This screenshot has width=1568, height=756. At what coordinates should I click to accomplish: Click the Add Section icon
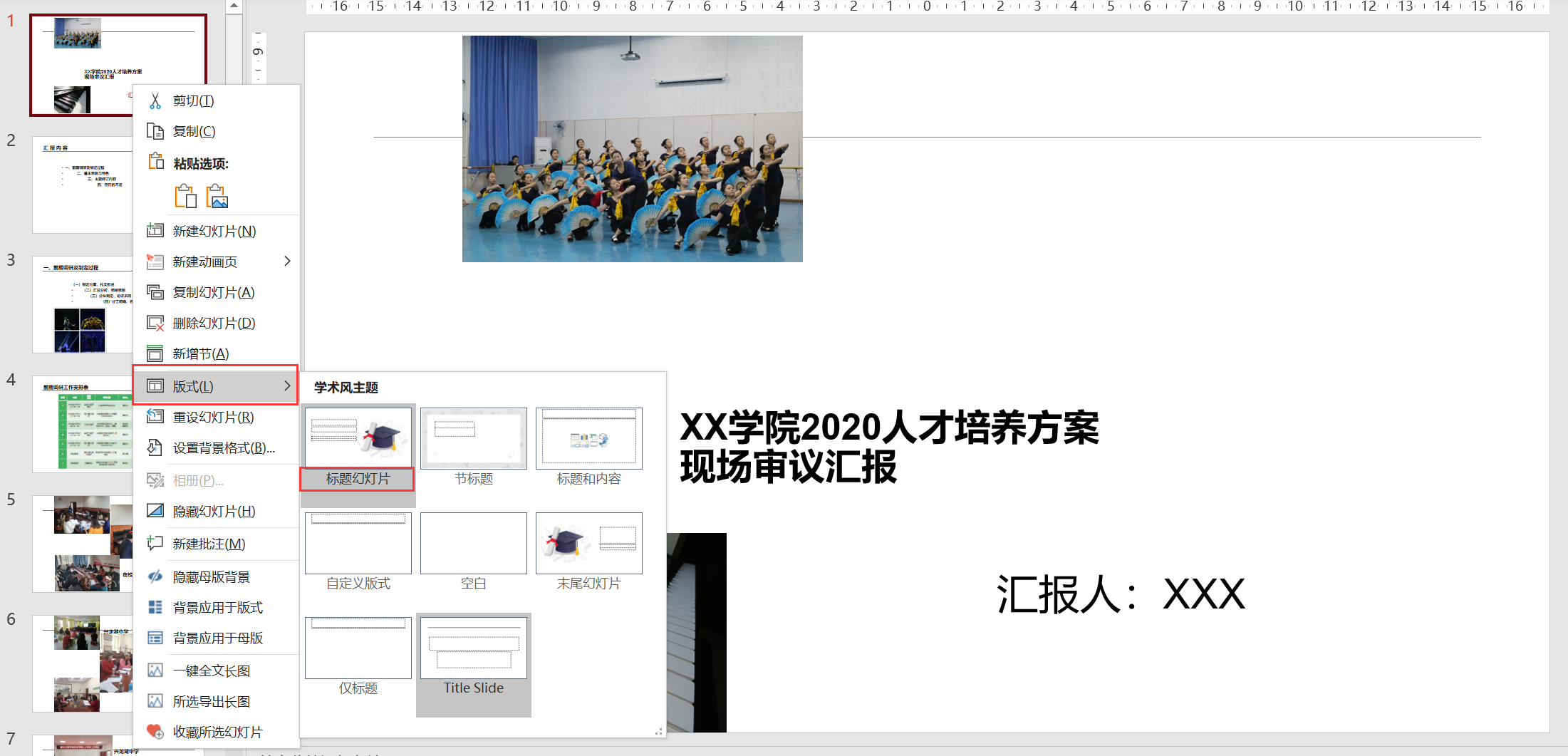(x=155, y=353)
